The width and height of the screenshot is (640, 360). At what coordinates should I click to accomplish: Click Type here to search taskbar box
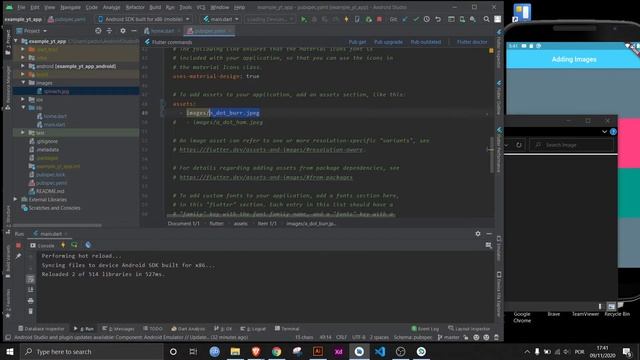pyautogui.click(x=91, y=351)
